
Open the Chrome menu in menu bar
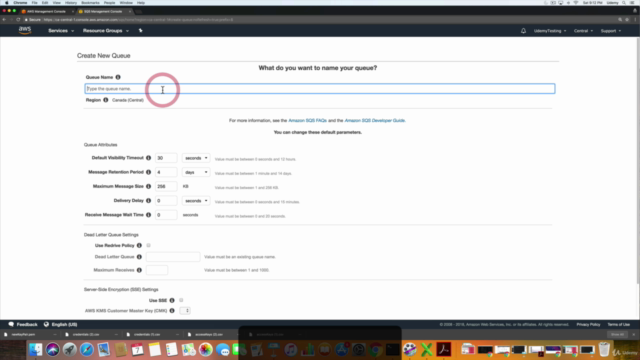tap(20, 3)
